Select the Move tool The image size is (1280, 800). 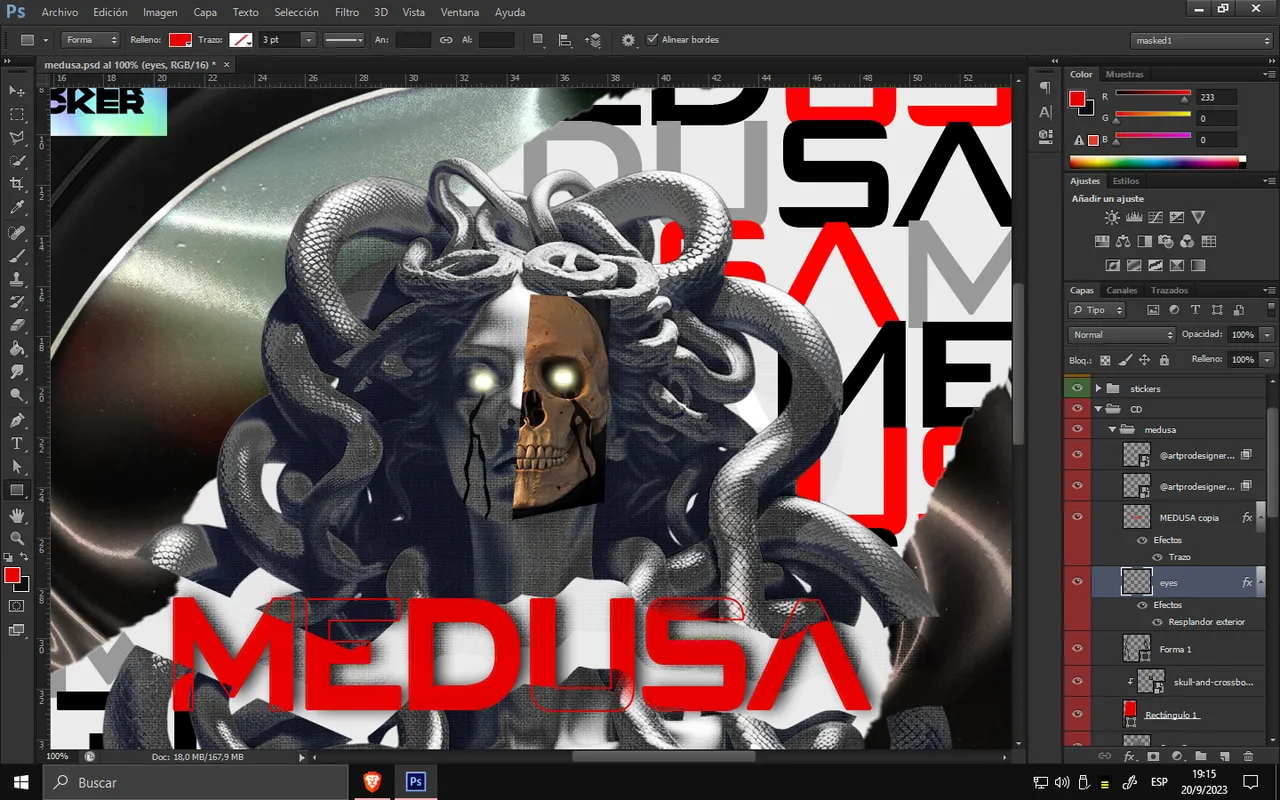(x=17, y=91)
